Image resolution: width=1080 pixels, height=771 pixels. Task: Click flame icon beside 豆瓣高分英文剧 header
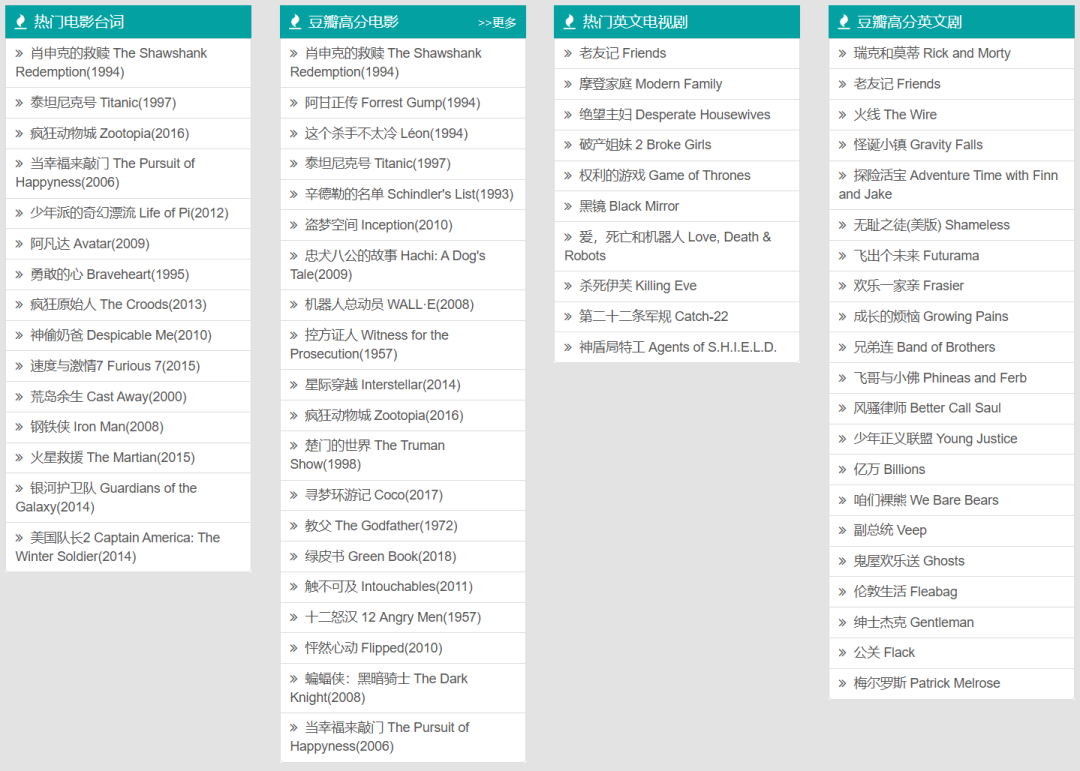pyautogui.click(x=844, y=22)
